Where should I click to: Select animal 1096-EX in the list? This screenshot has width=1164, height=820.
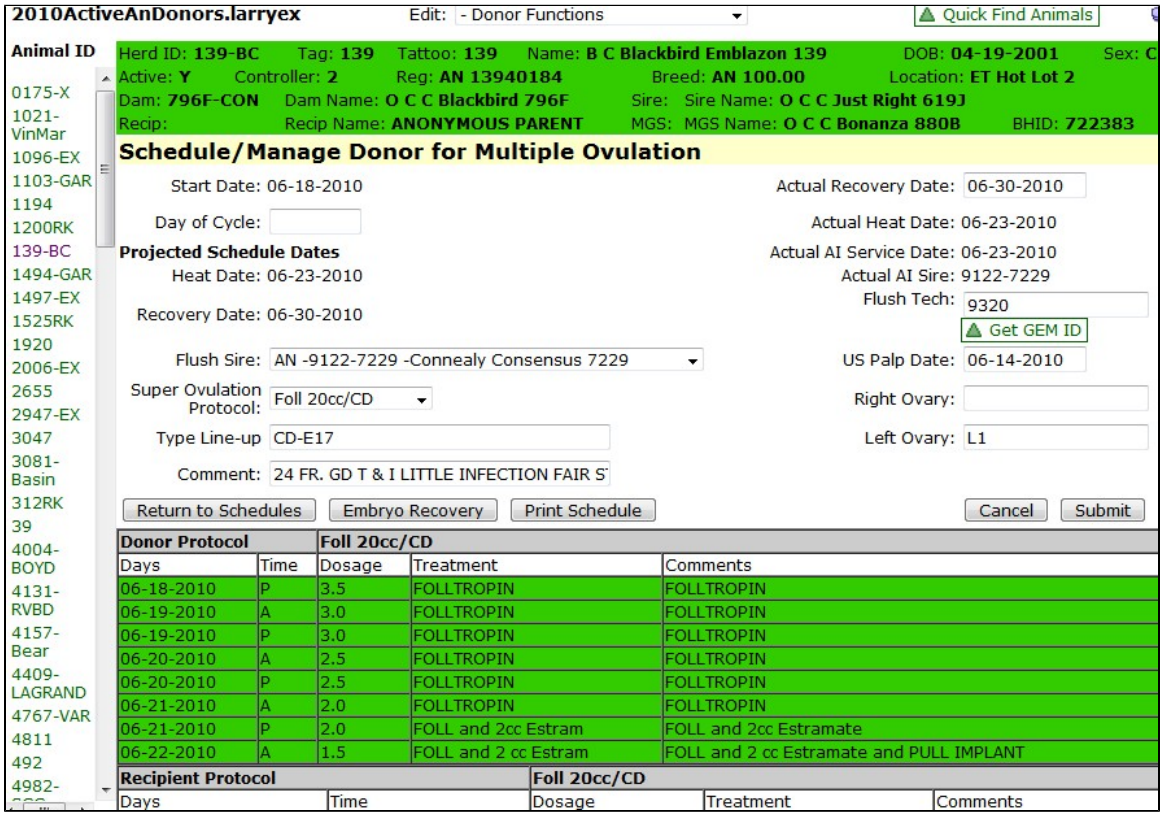click(45, 157)
